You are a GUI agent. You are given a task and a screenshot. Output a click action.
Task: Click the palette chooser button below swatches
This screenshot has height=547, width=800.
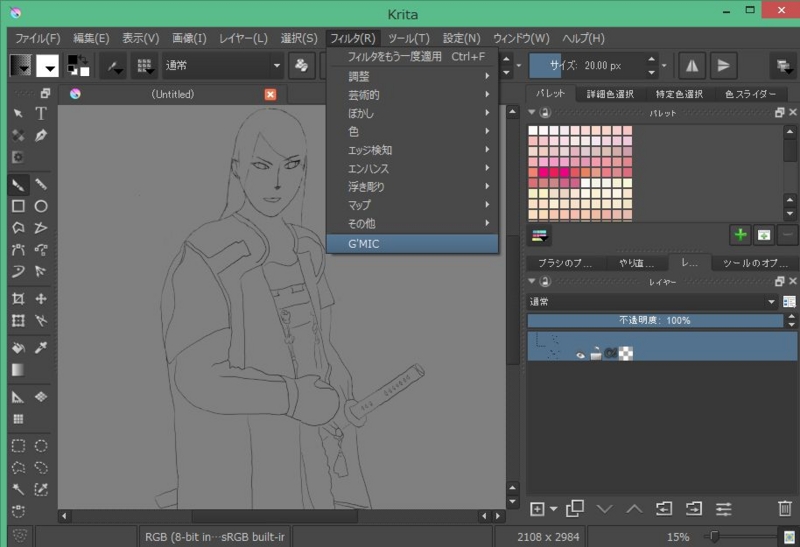coord(539,235)
